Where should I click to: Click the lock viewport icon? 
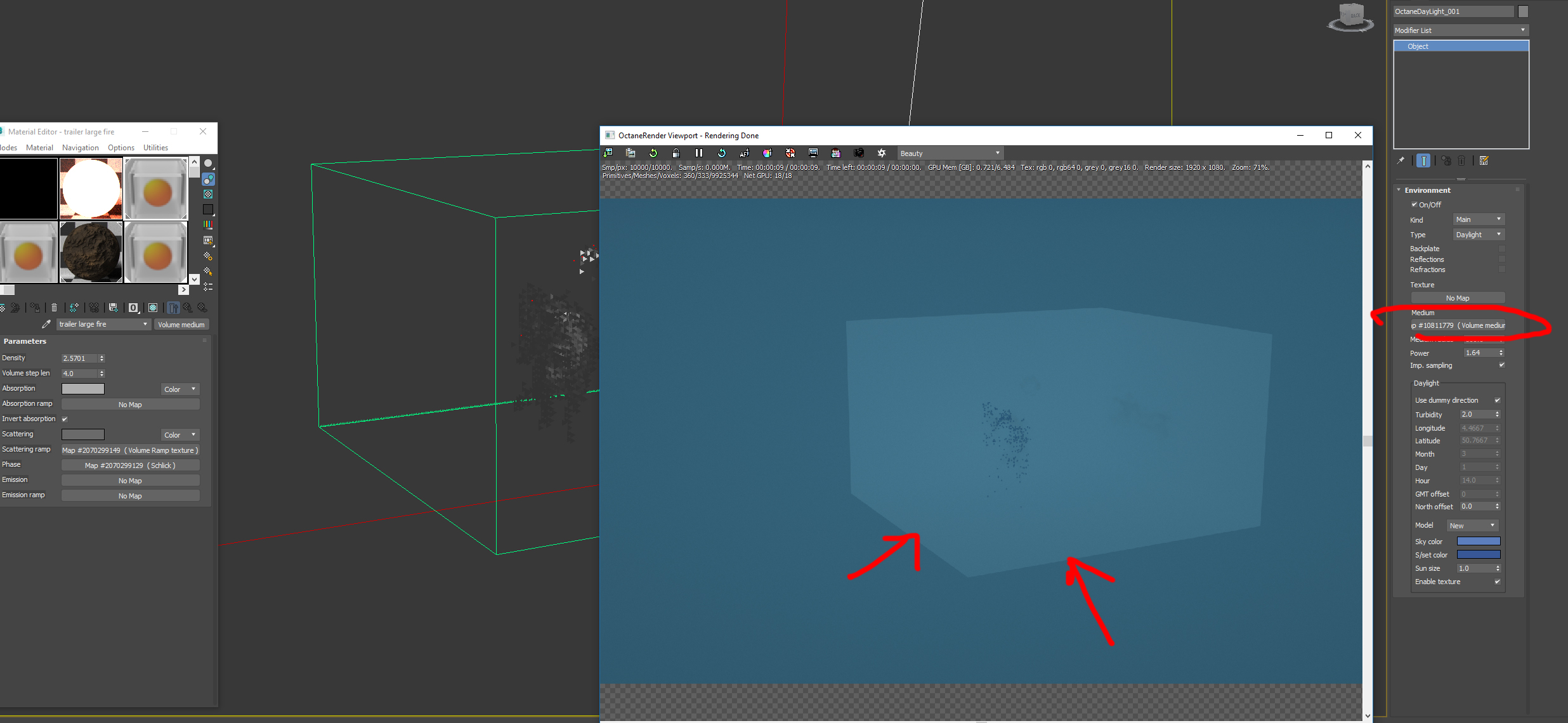[676, 153]
